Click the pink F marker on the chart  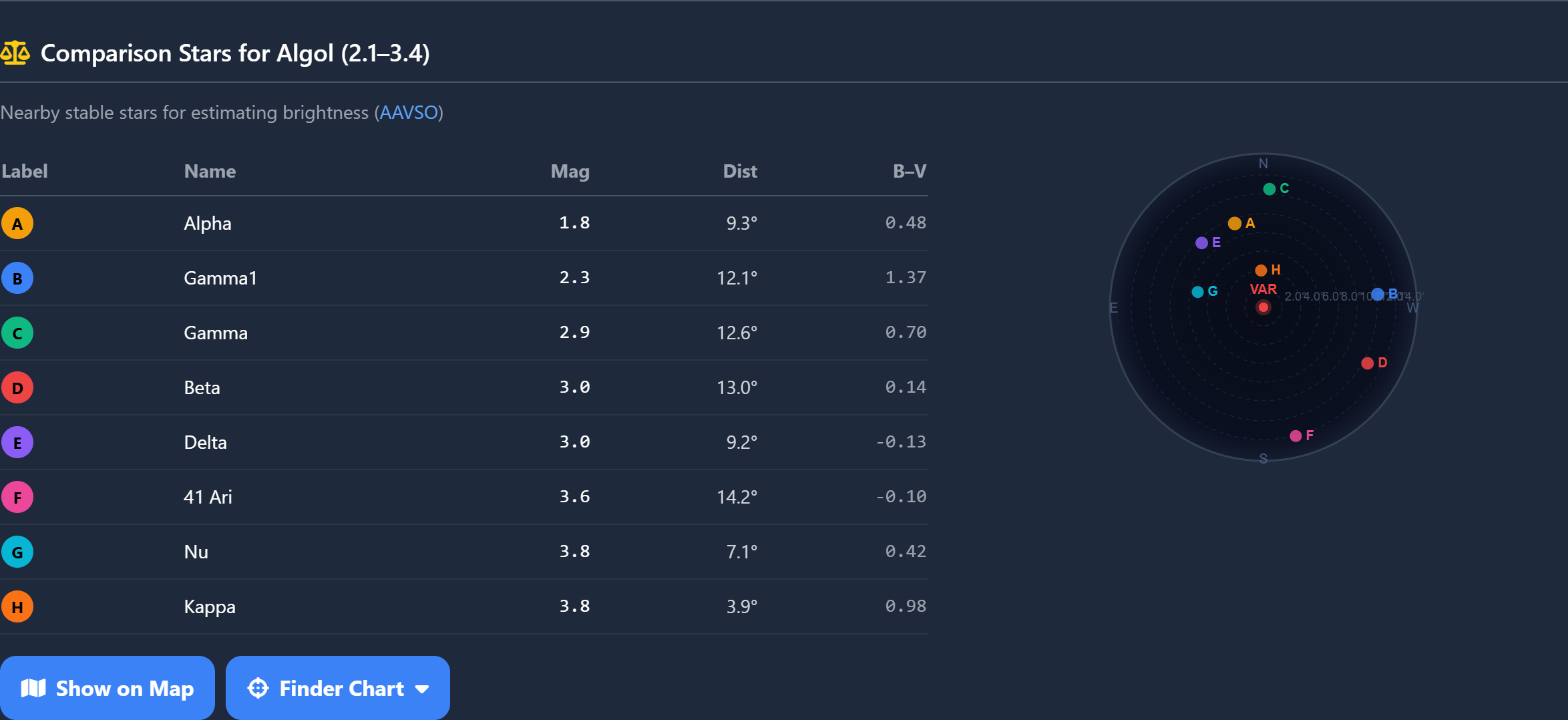1296,434
